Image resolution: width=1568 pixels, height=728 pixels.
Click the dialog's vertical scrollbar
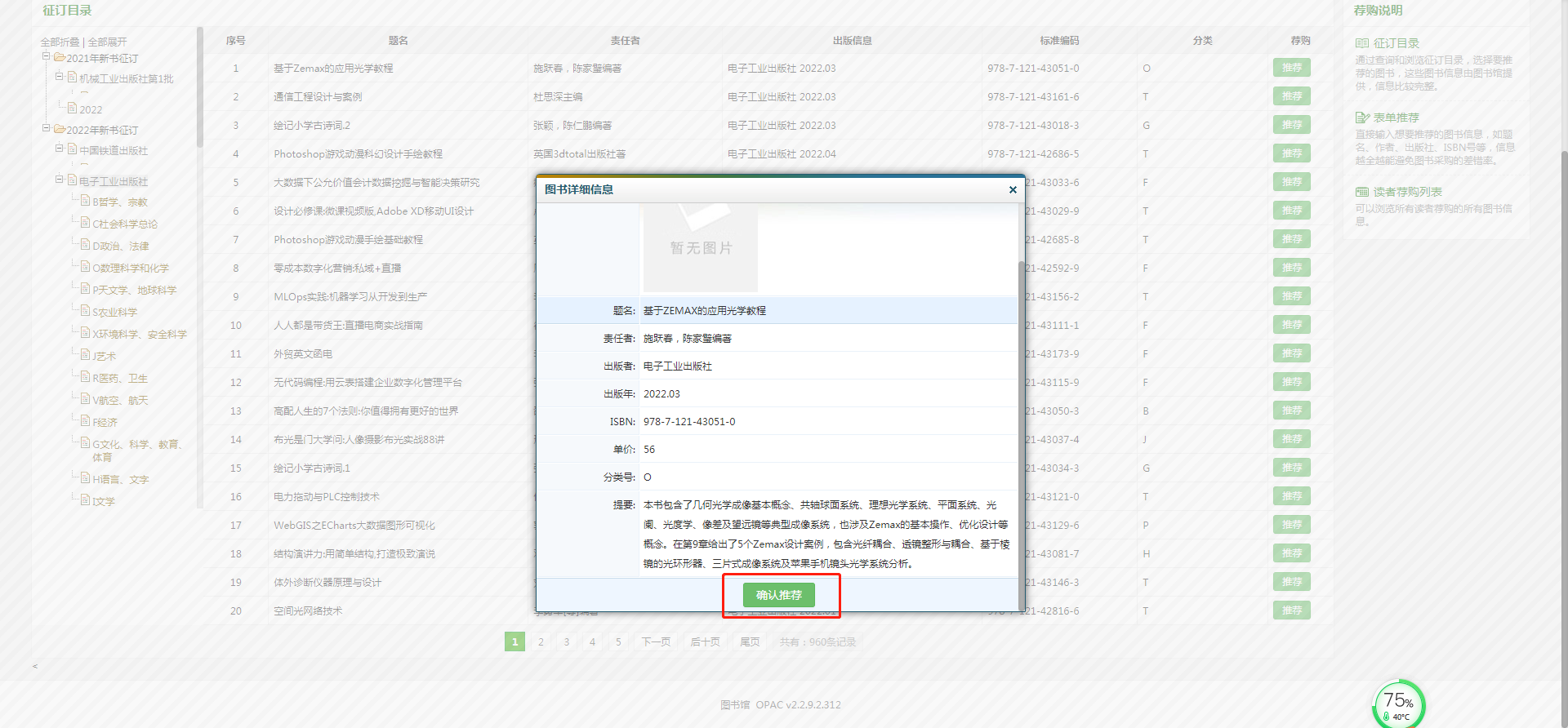click(1021, 408)
